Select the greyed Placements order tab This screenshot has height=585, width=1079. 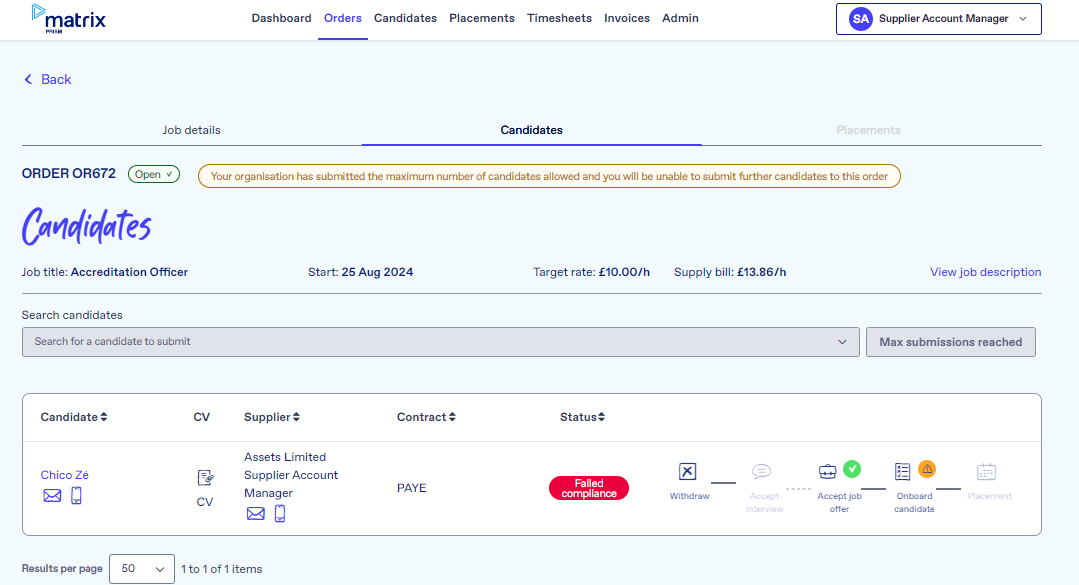pos(868,130)
